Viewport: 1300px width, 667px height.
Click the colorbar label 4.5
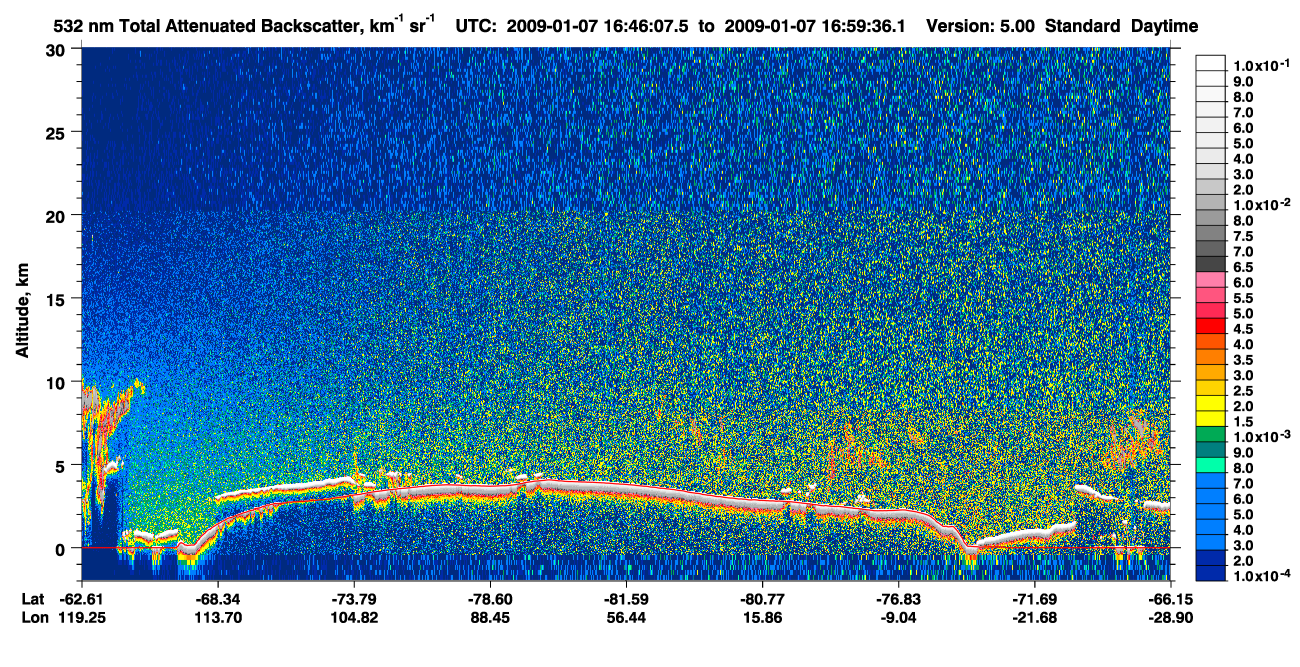pos(1244,329)
